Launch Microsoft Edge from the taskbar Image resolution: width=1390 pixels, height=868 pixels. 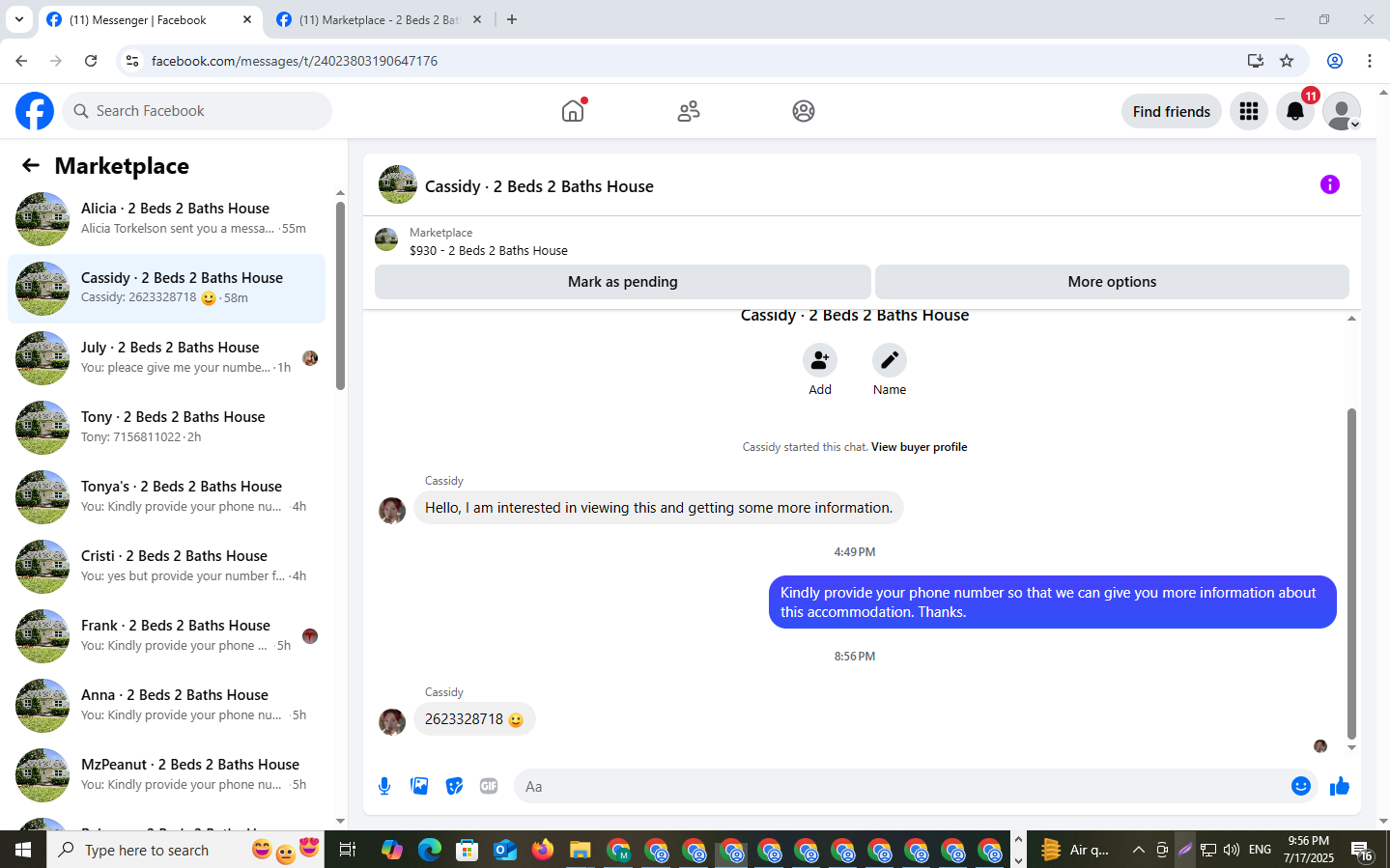tap(430, 850)
